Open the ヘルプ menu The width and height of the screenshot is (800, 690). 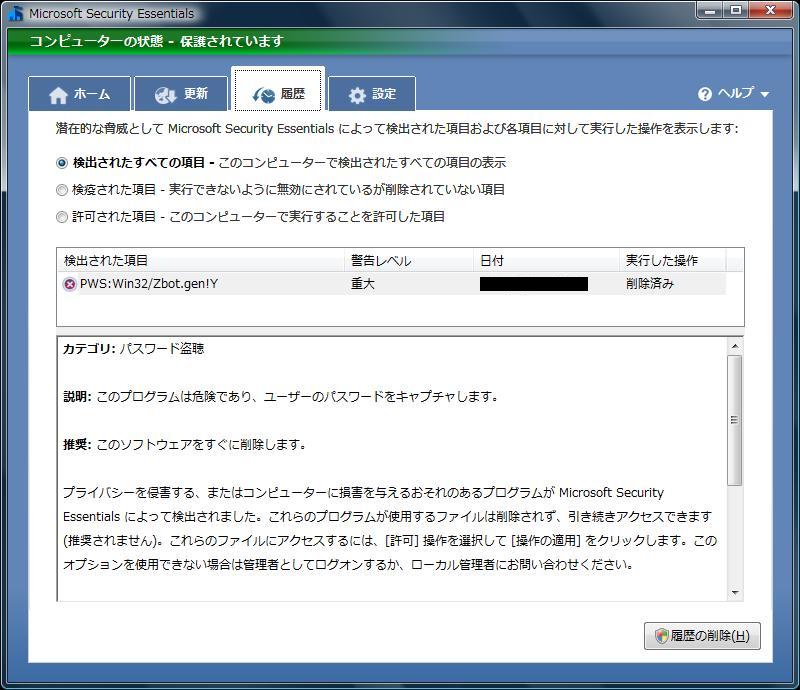click(x=733, y=94)
